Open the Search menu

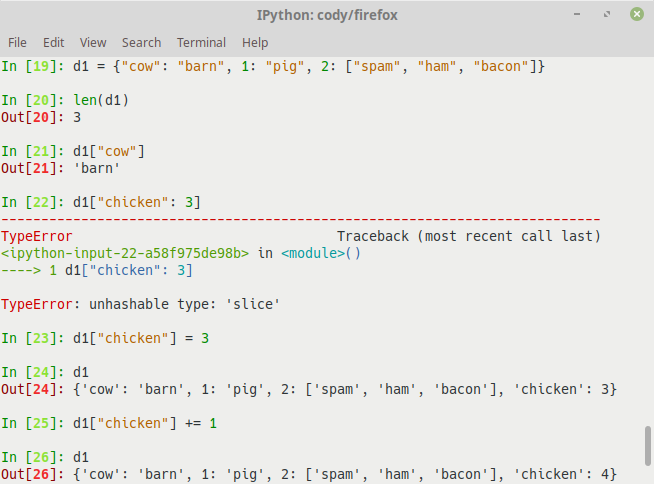(x=141, y=43)
